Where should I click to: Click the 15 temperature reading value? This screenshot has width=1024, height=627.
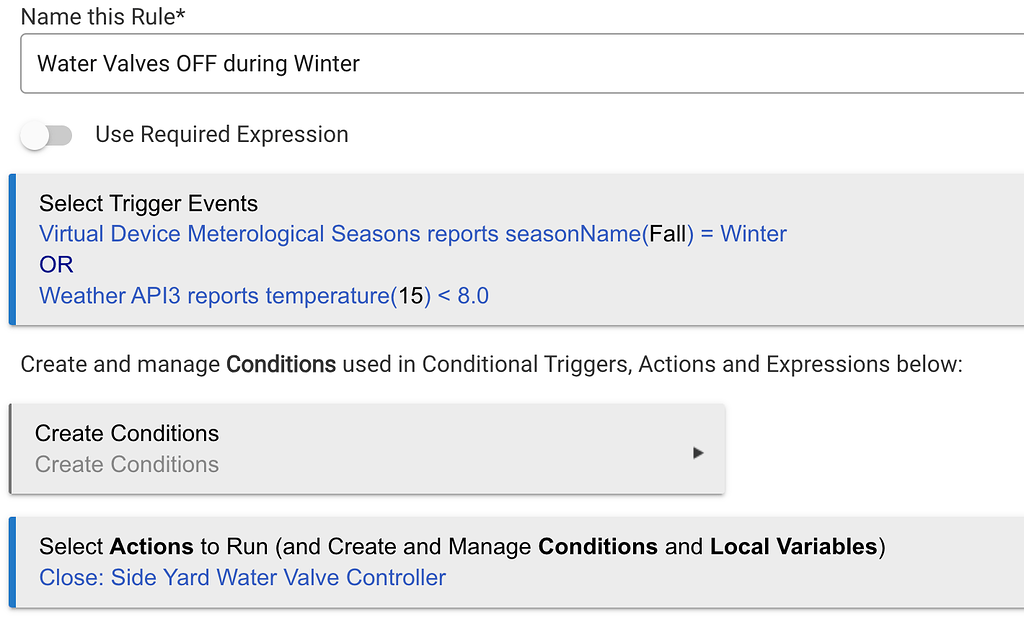click(411, 295)
